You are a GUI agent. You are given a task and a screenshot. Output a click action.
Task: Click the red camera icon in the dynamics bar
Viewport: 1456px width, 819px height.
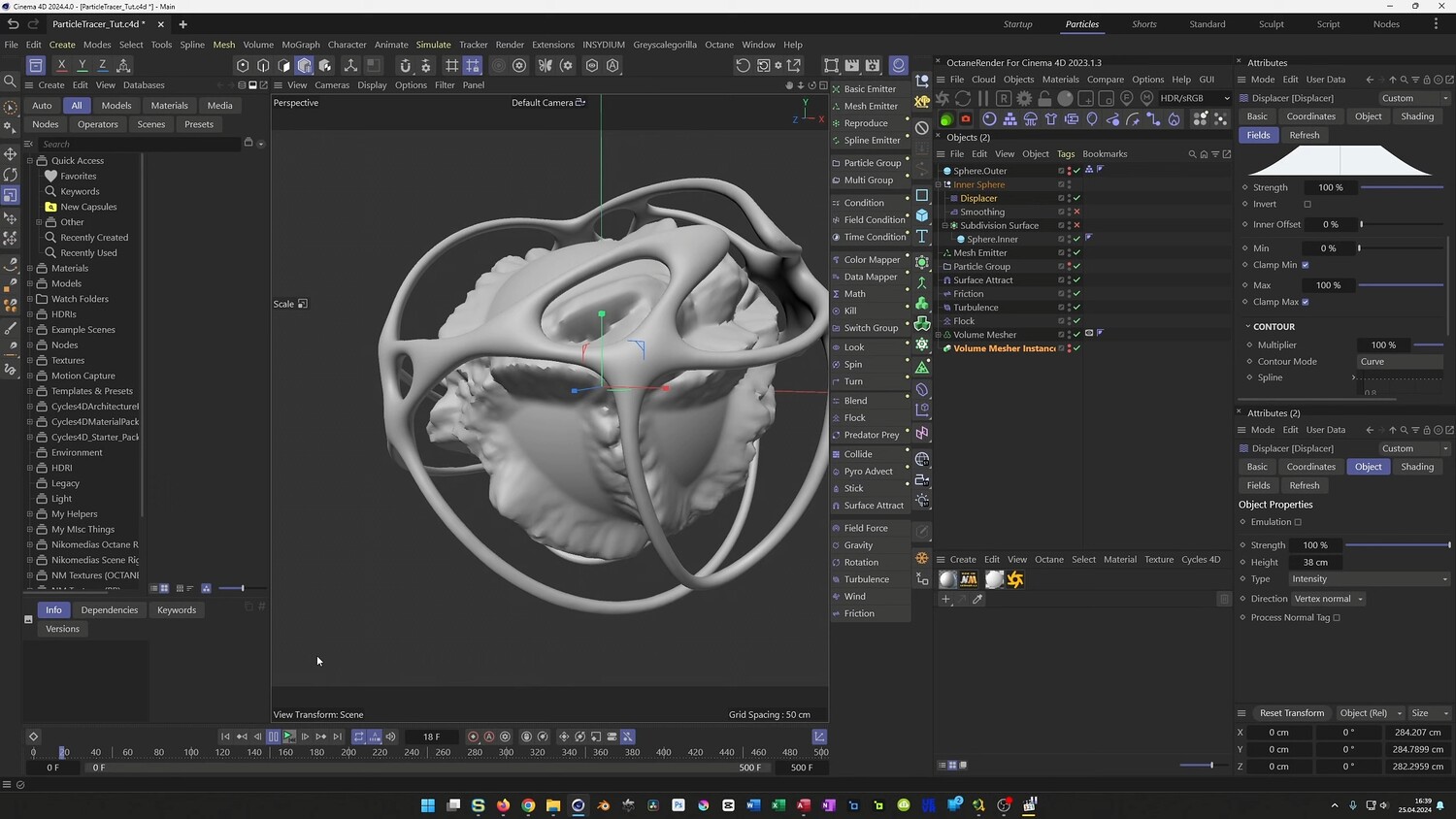click(x=966, y=118)
